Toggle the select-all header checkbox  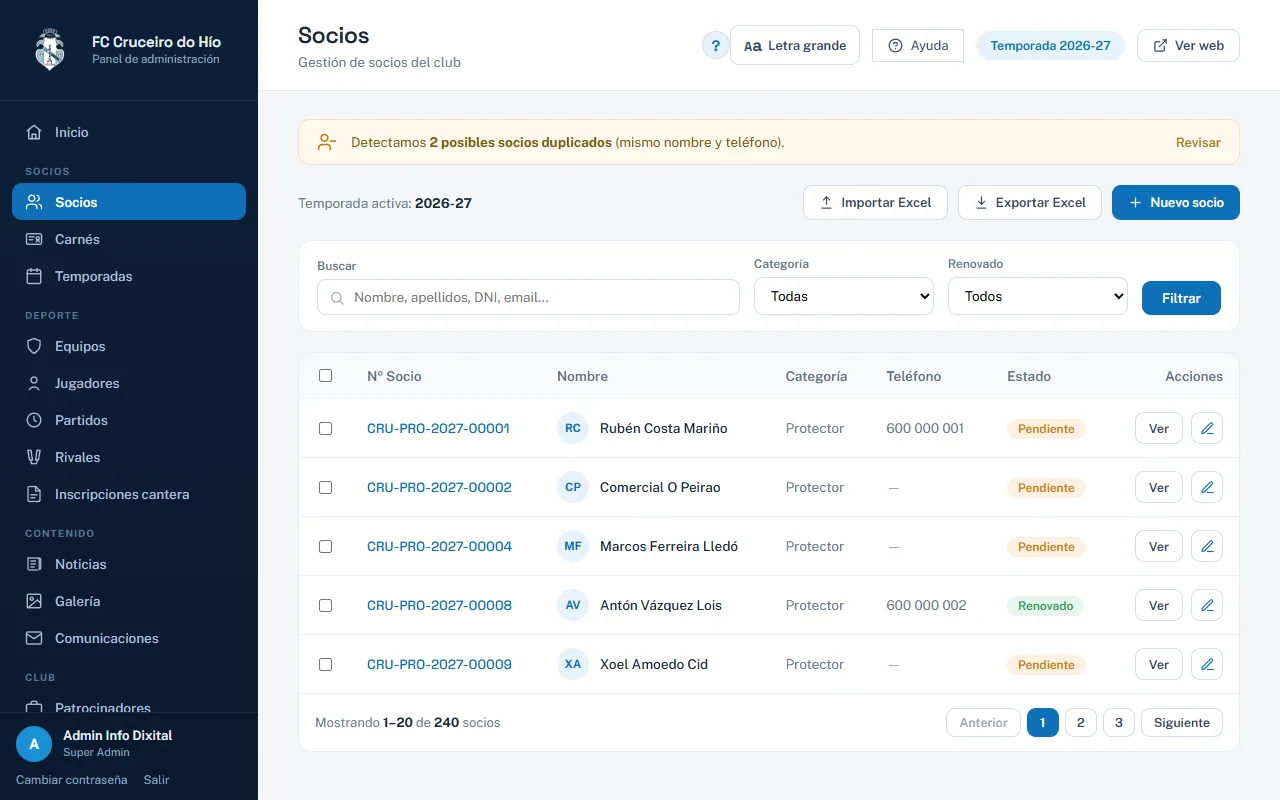(x=325, y=376)
